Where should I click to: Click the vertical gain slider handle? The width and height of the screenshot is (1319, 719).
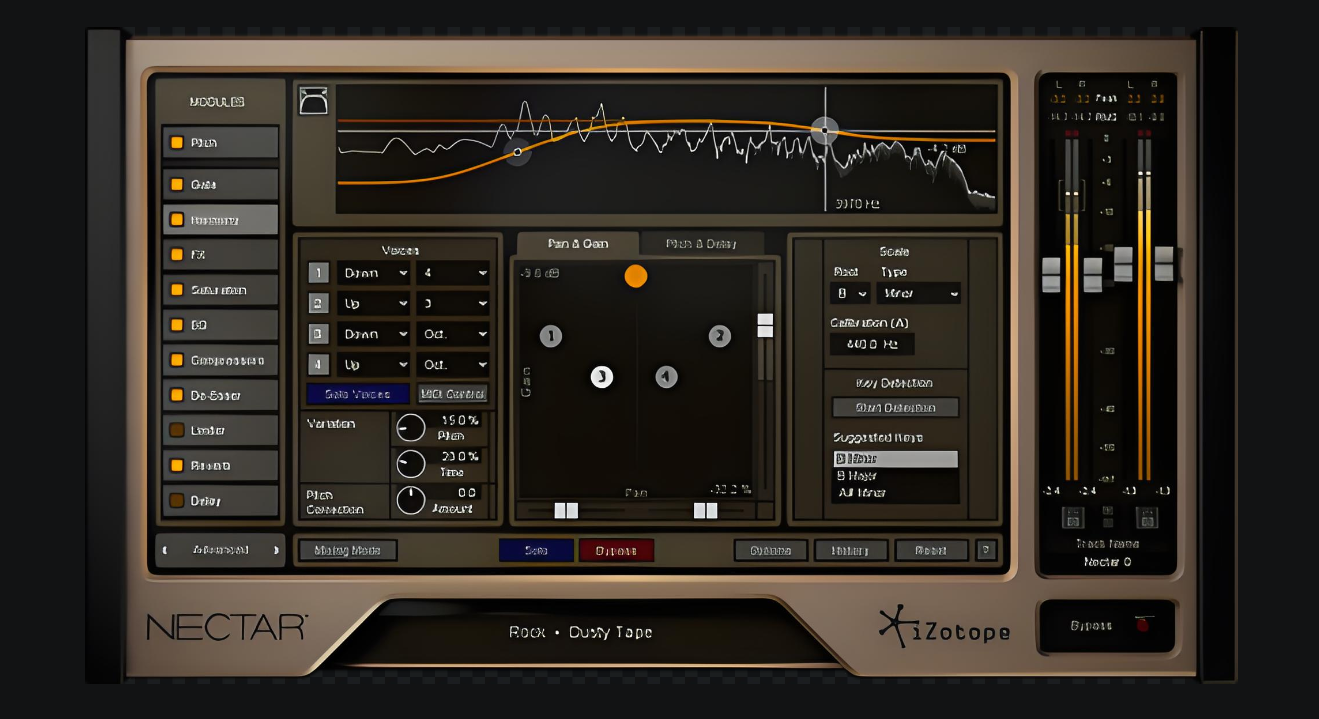click(765, 325)
